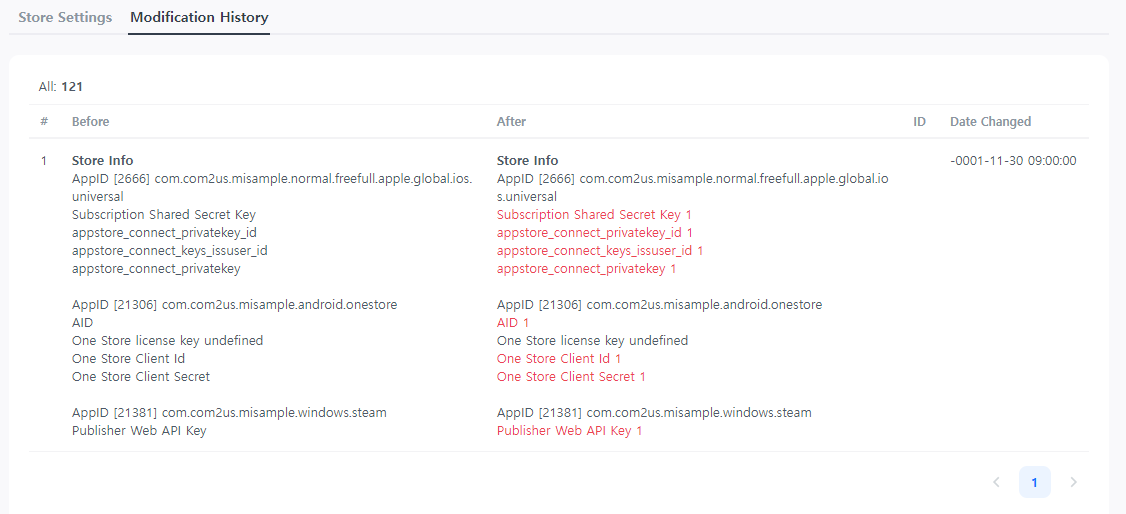
Task: Select page 1 in pagination
Action: [1034, 482]
